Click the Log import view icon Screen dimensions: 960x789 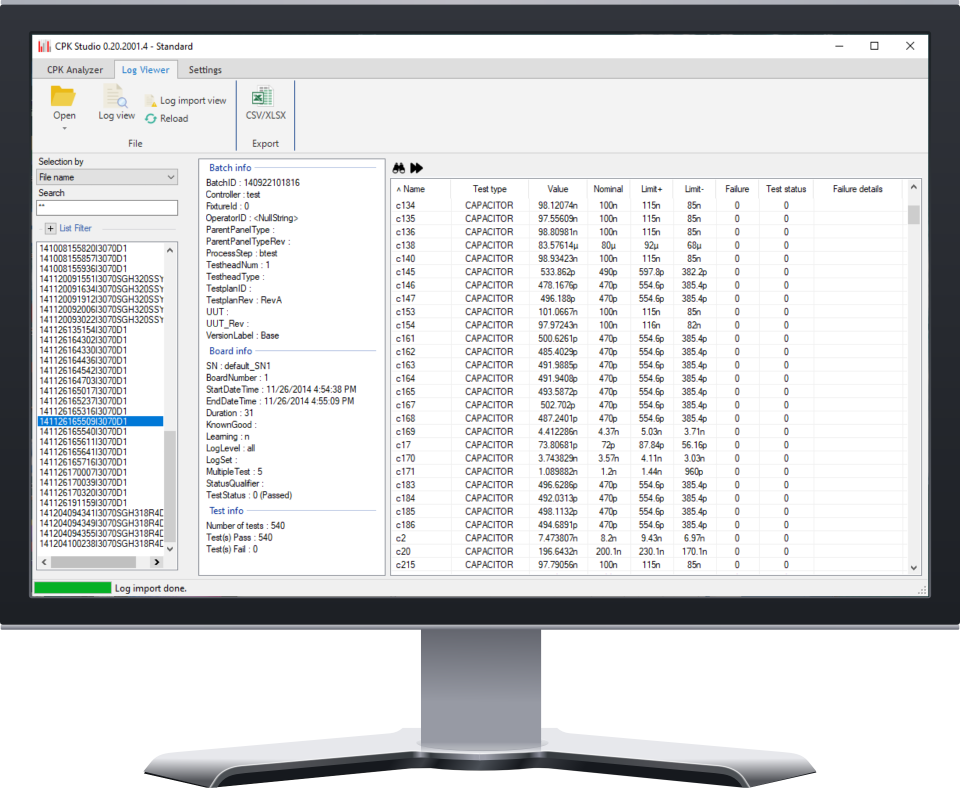point(151,101)
